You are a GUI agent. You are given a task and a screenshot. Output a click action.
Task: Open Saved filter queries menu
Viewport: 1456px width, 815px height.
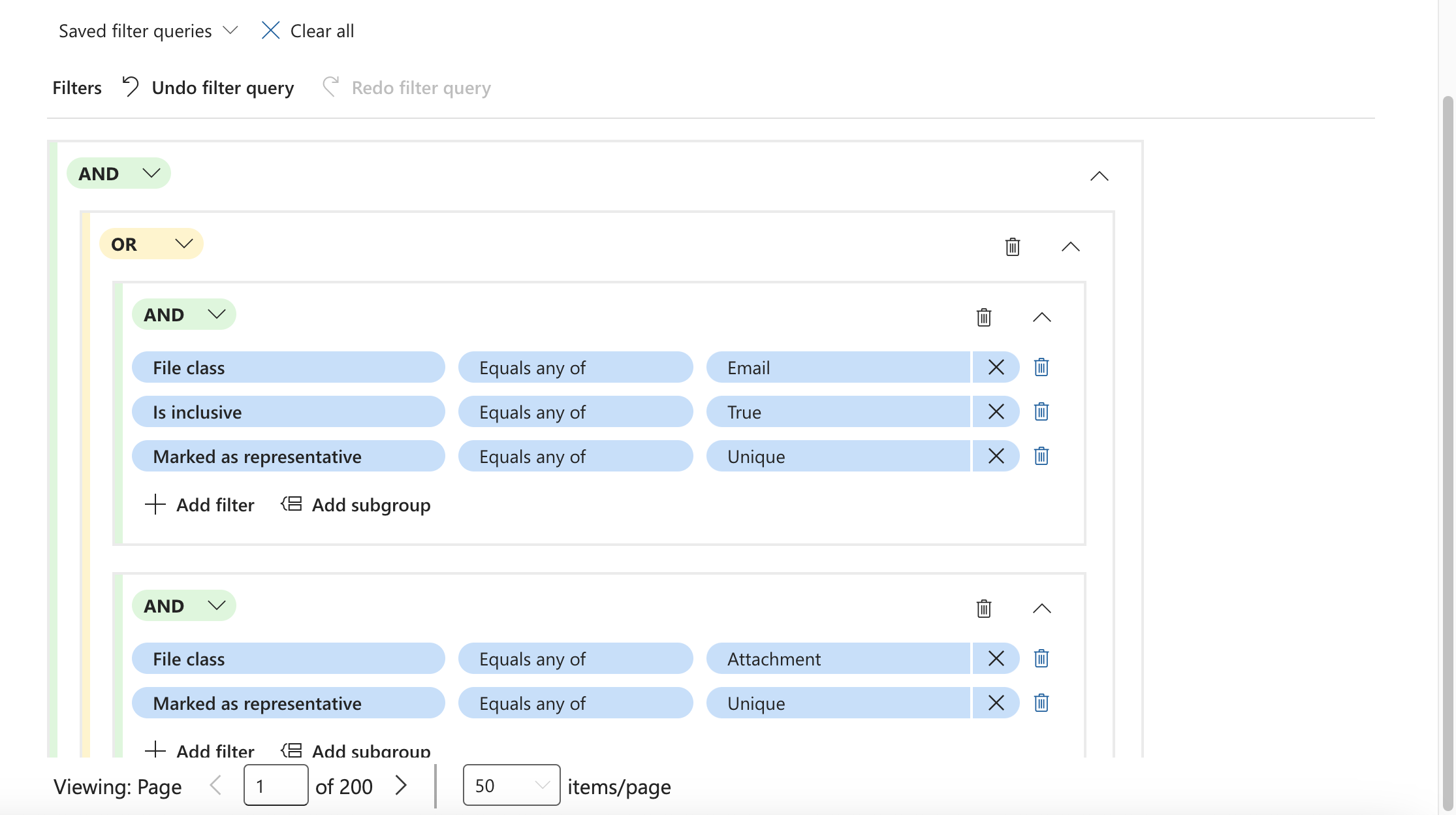pyautogui.click(x=148, y=31)
